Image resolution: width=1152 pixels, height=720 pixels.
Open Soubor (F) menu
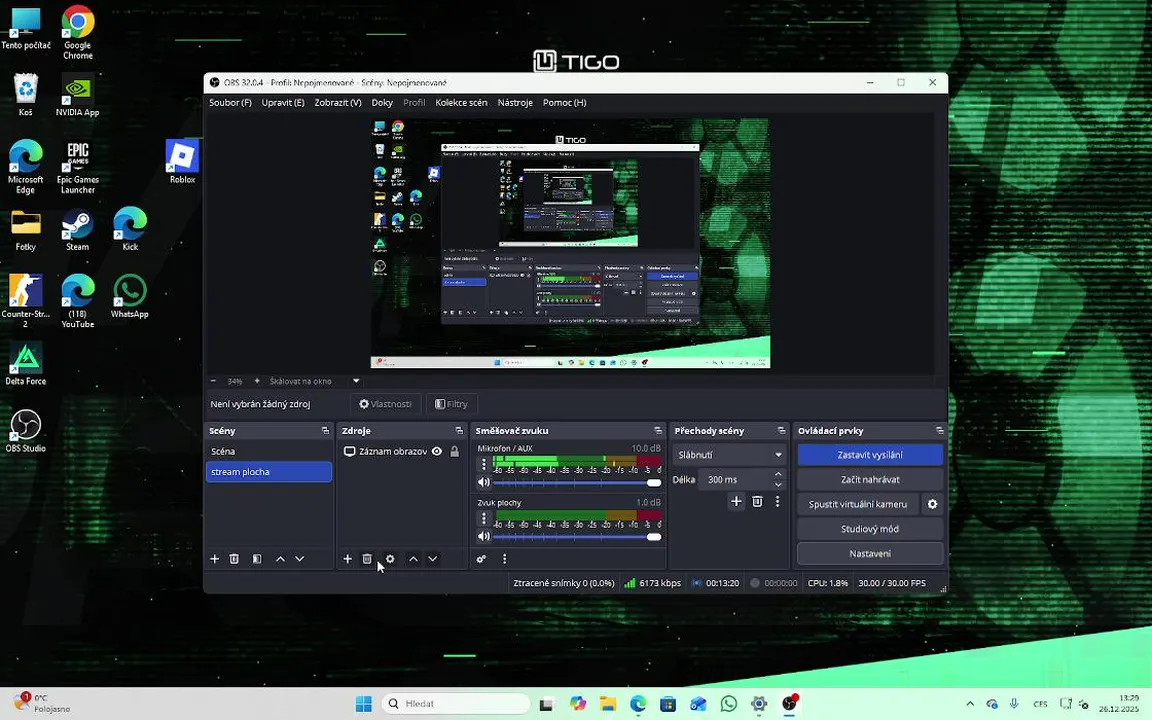click(x=230, y=103)
